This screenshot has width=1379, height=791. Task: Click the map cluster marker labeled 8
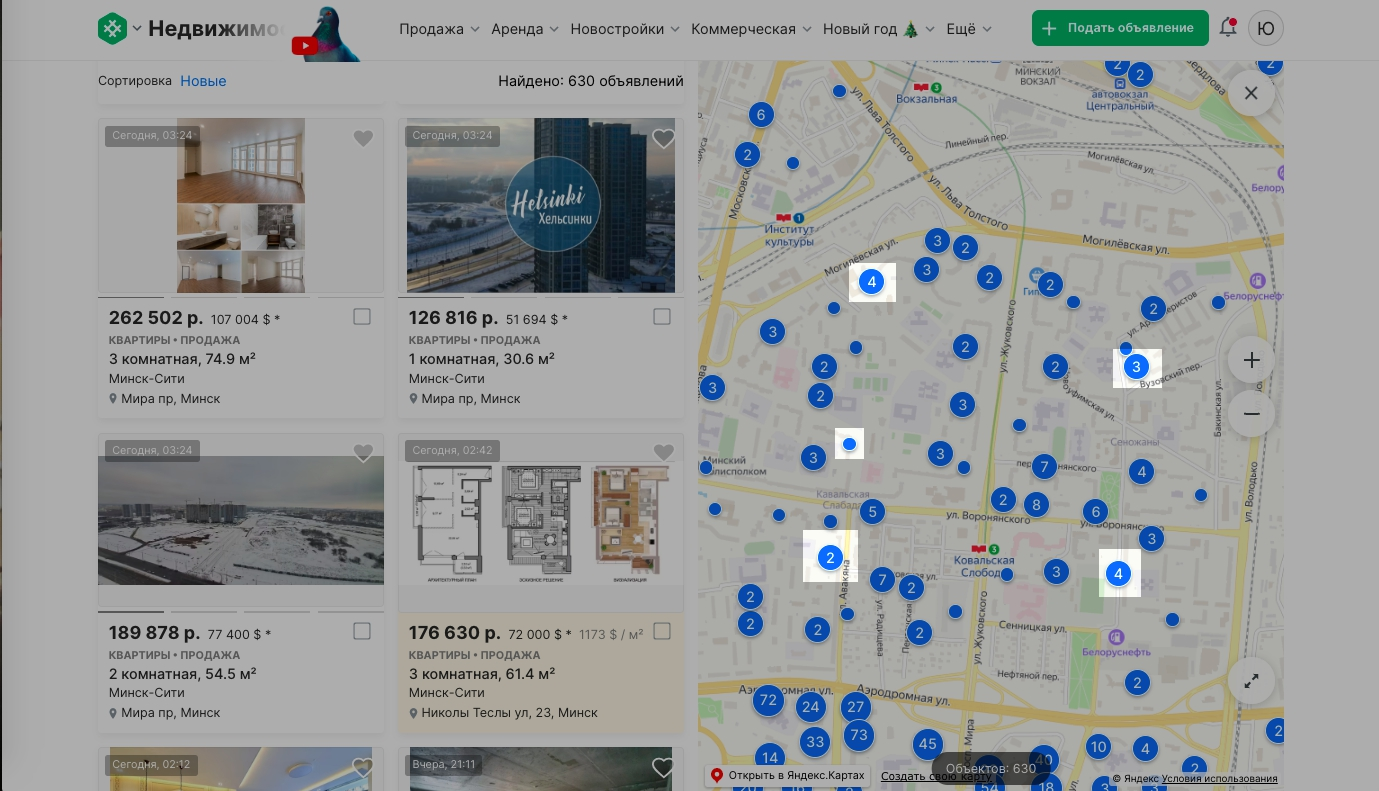[1036, 505]
